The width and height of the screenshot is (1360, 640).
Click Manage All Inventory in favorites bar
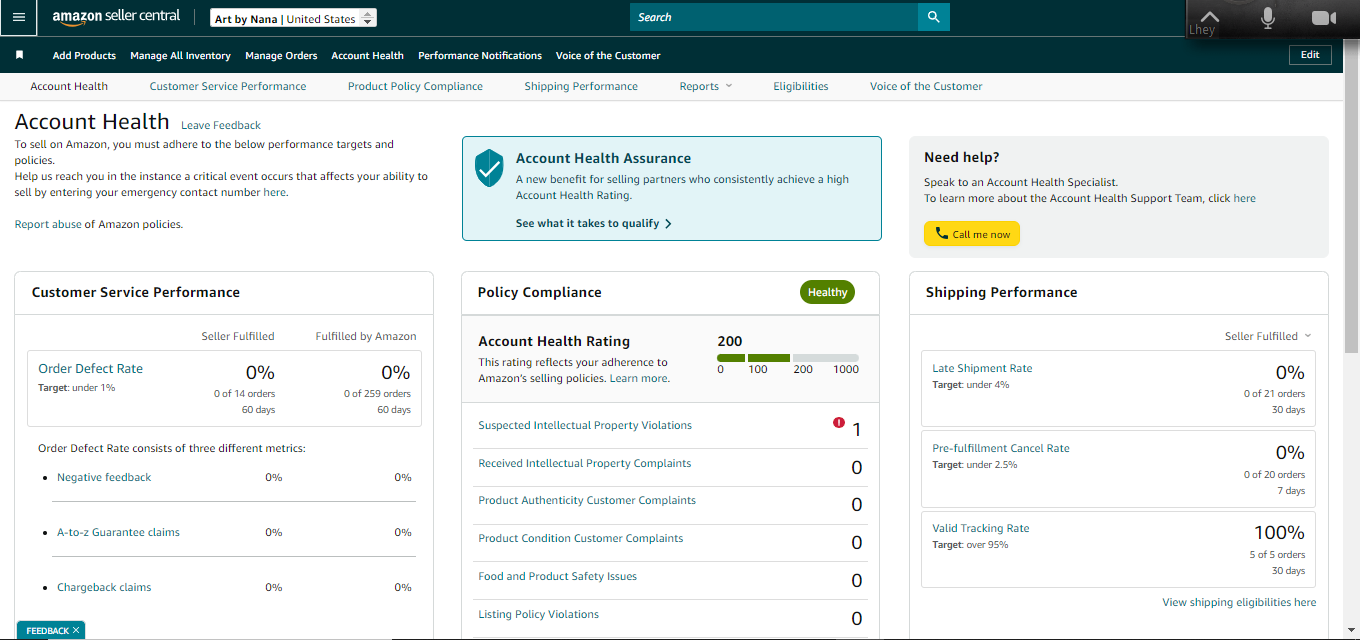point(180,55)
